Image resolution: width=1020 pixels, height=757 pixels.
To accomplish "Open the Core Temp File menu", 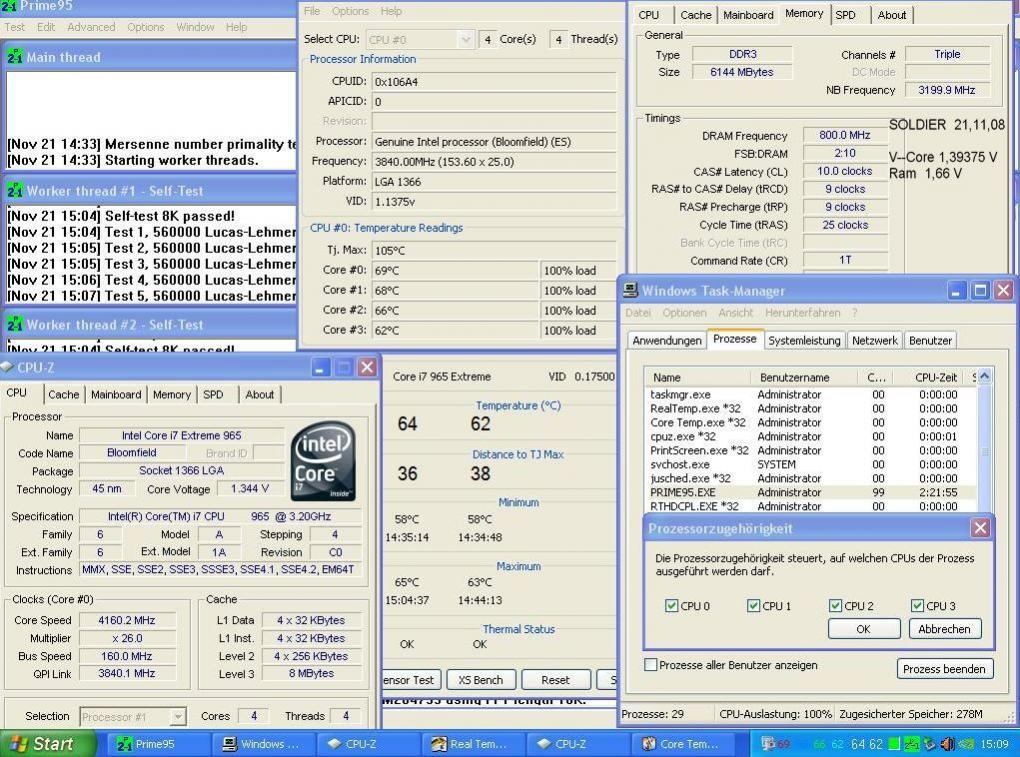I will click(x=312, y=11).
